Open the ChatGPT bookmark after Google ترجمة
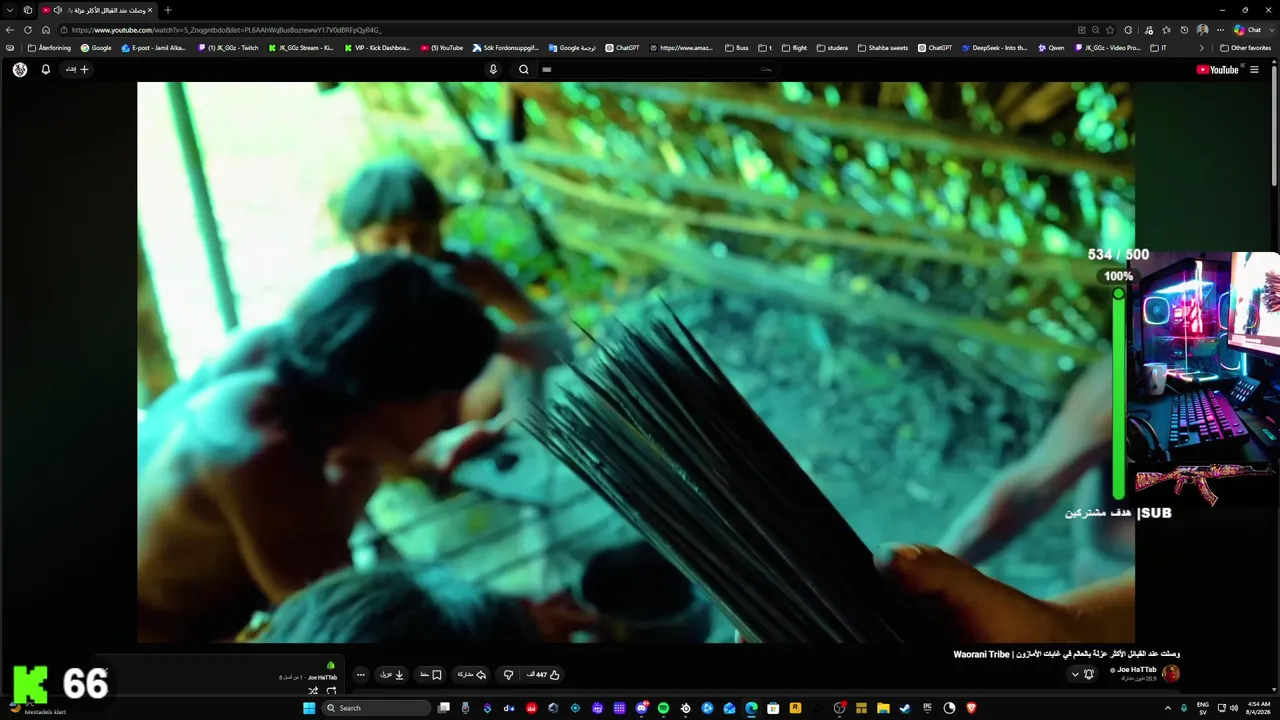 click(x=622, y=47)
